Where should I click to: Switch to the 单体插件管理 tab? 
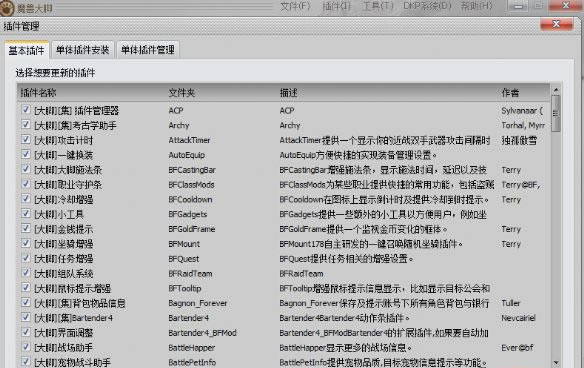148,50
